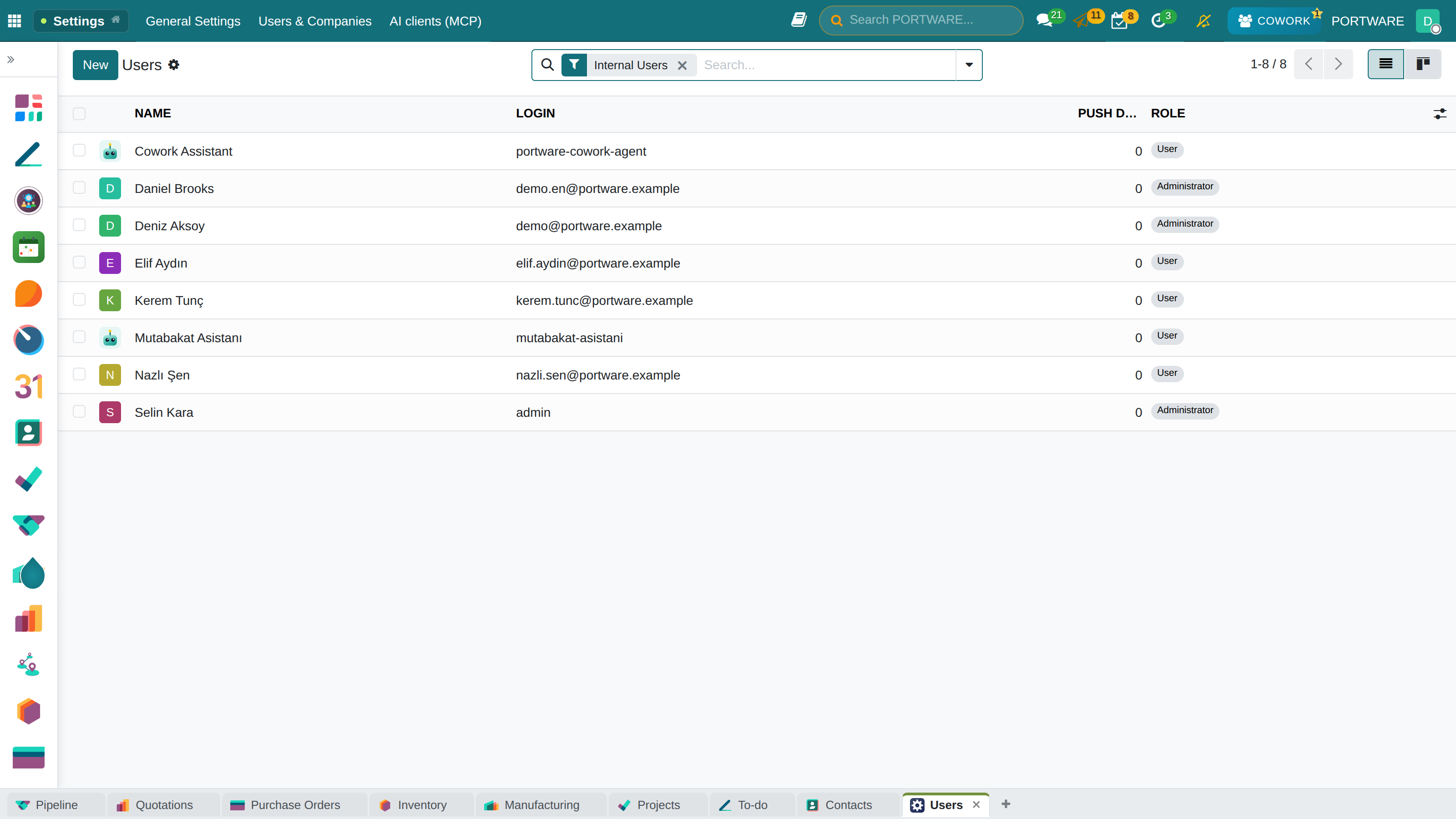Expand the search options dropdown arrow
The image size is (1456, 819).
(x=969, y=65)
